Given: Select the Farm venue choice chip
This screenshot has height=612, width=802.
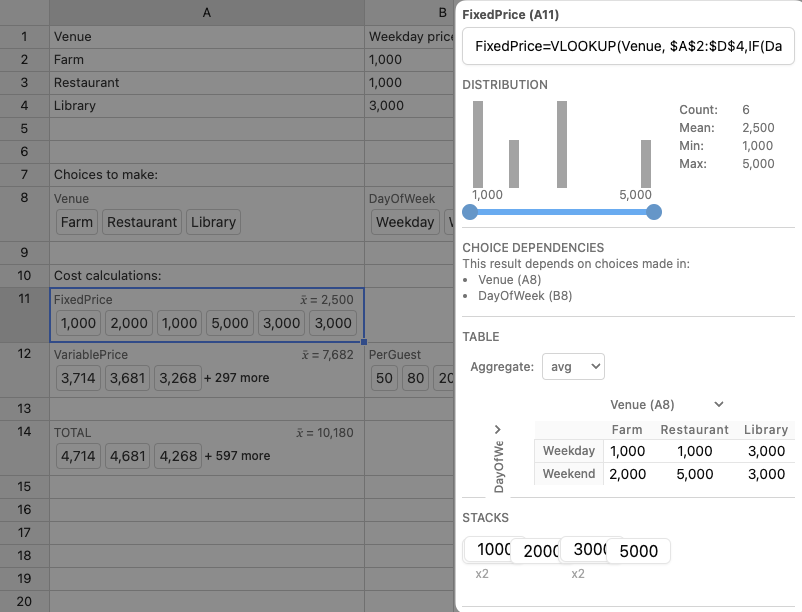Looking at the screenshot, I should 76,223.
